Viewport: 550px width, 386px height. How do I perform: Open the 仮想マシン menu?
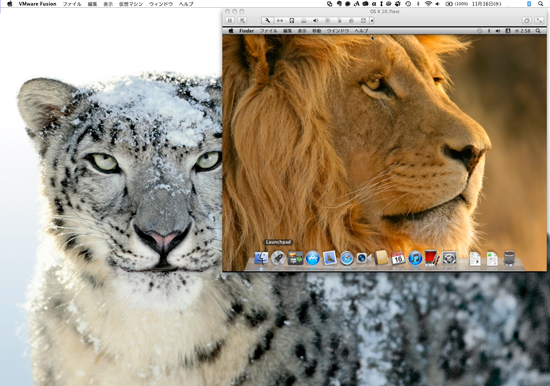tap(131, 4)
